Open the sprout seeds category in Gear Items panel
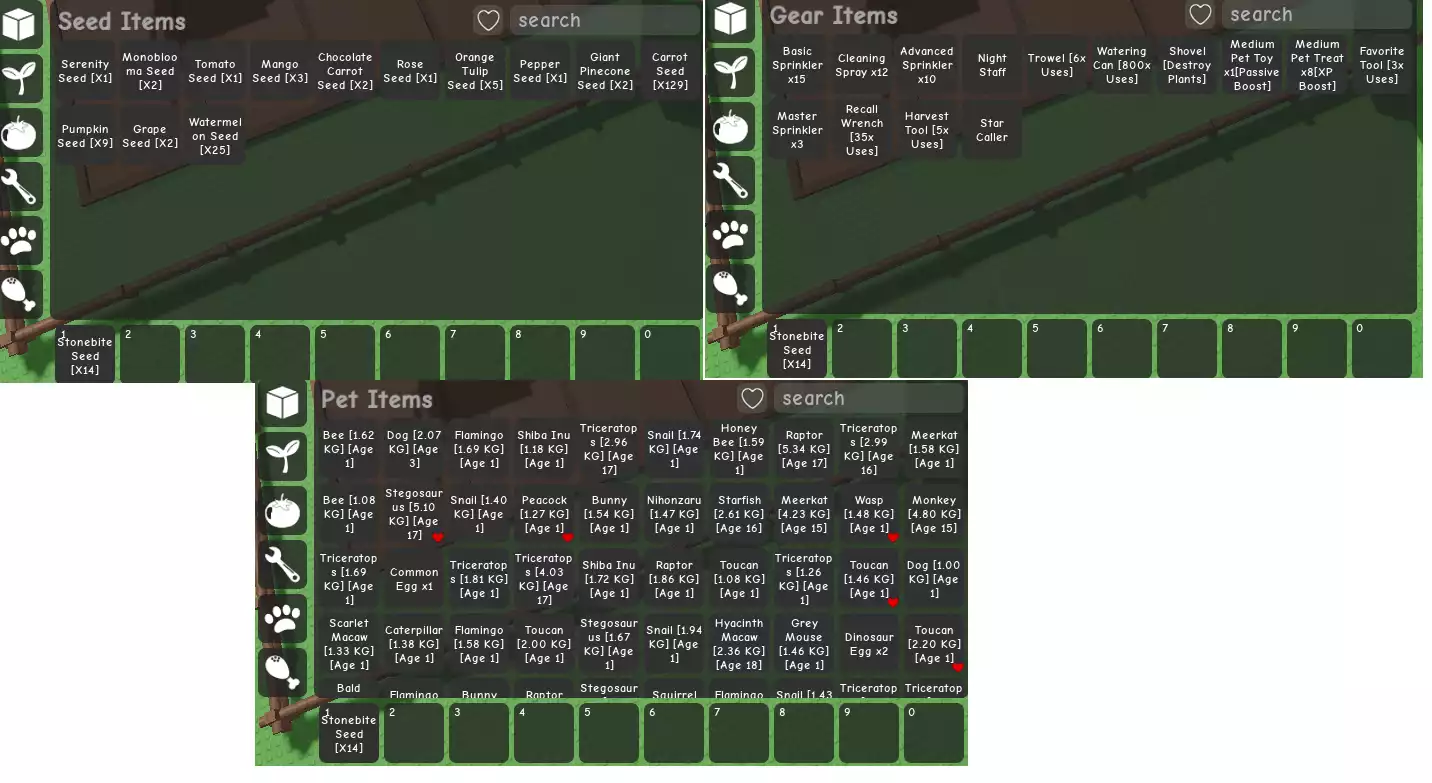 click(732, 72)
